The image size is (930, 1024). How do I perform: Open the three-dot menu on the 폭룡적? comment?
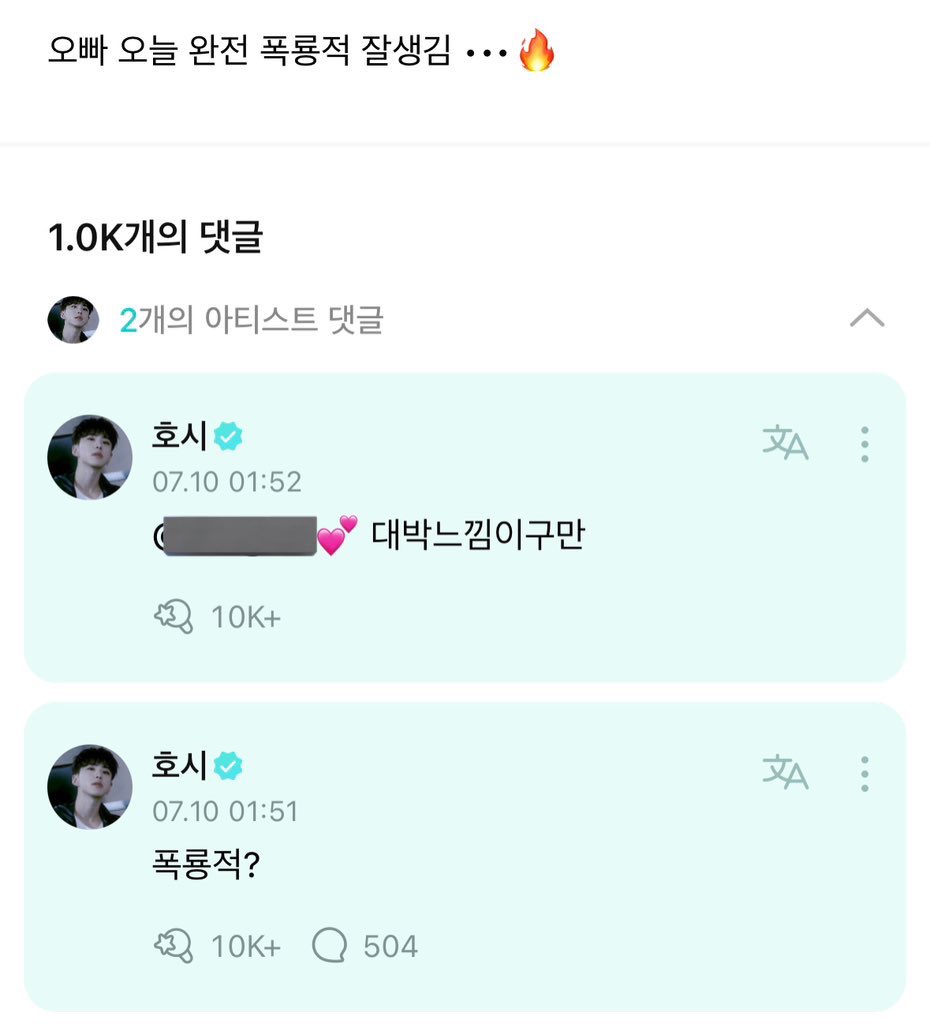point(865,773)
